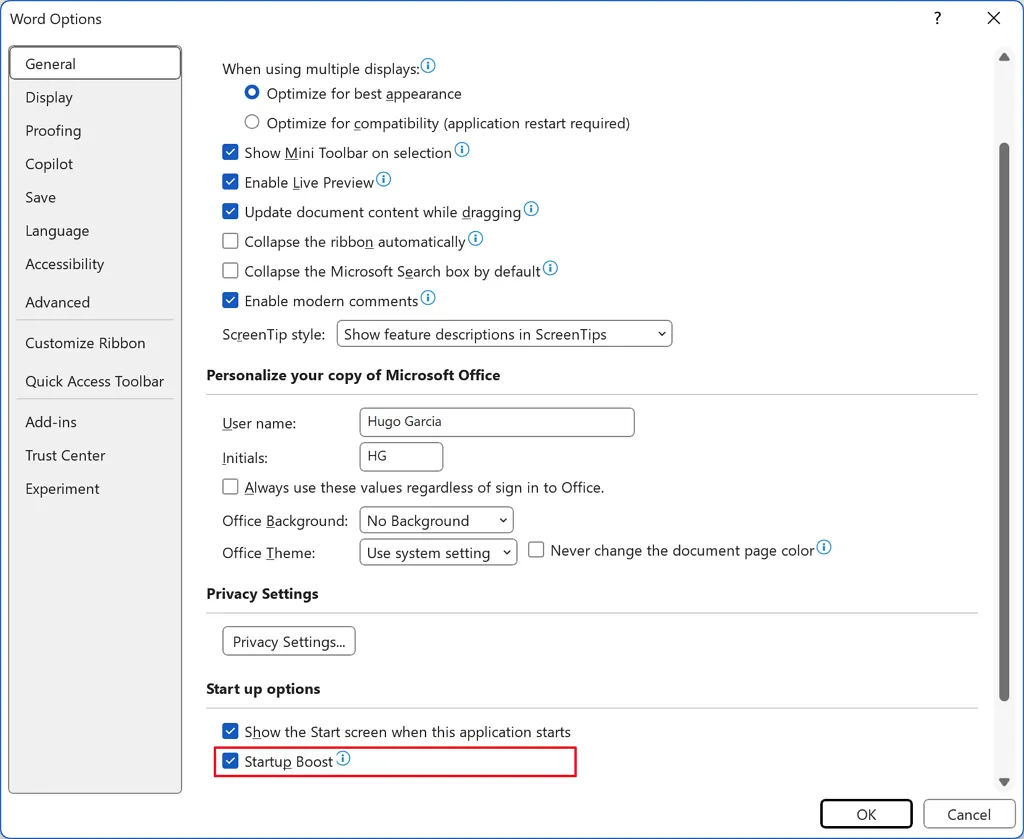The width and height of the screenshot is (1024, 839).
Task: Click info icon beside Collapse Microsoft Search box
Action: [x=551, y=268]
